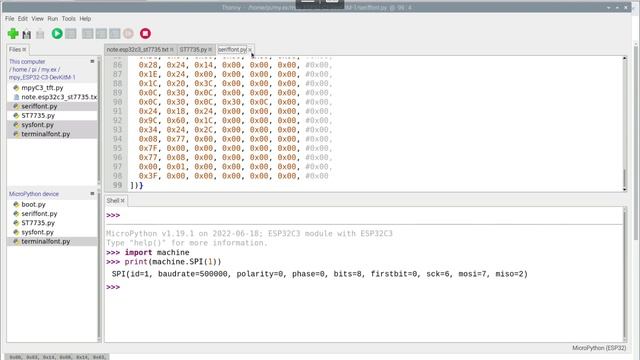Open the Tools menu
The width and height of the screenshot is (640, 360).
(x=69, y=19)
